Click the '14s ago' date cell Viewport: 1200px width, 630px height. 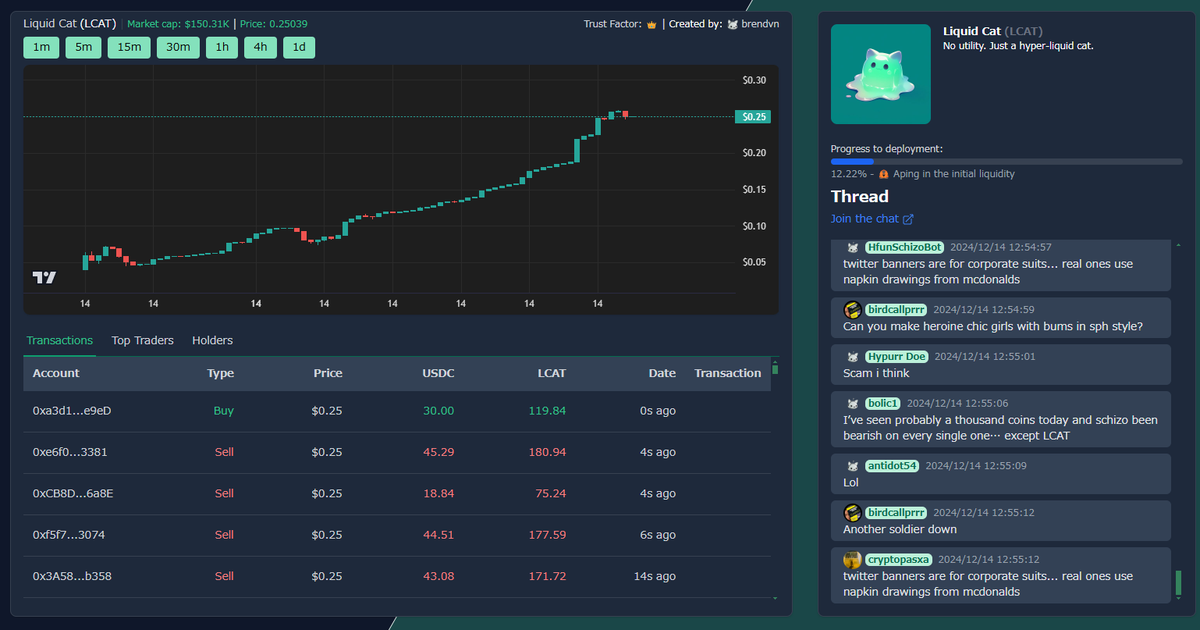pyautogui.click(x=654, y=576)
